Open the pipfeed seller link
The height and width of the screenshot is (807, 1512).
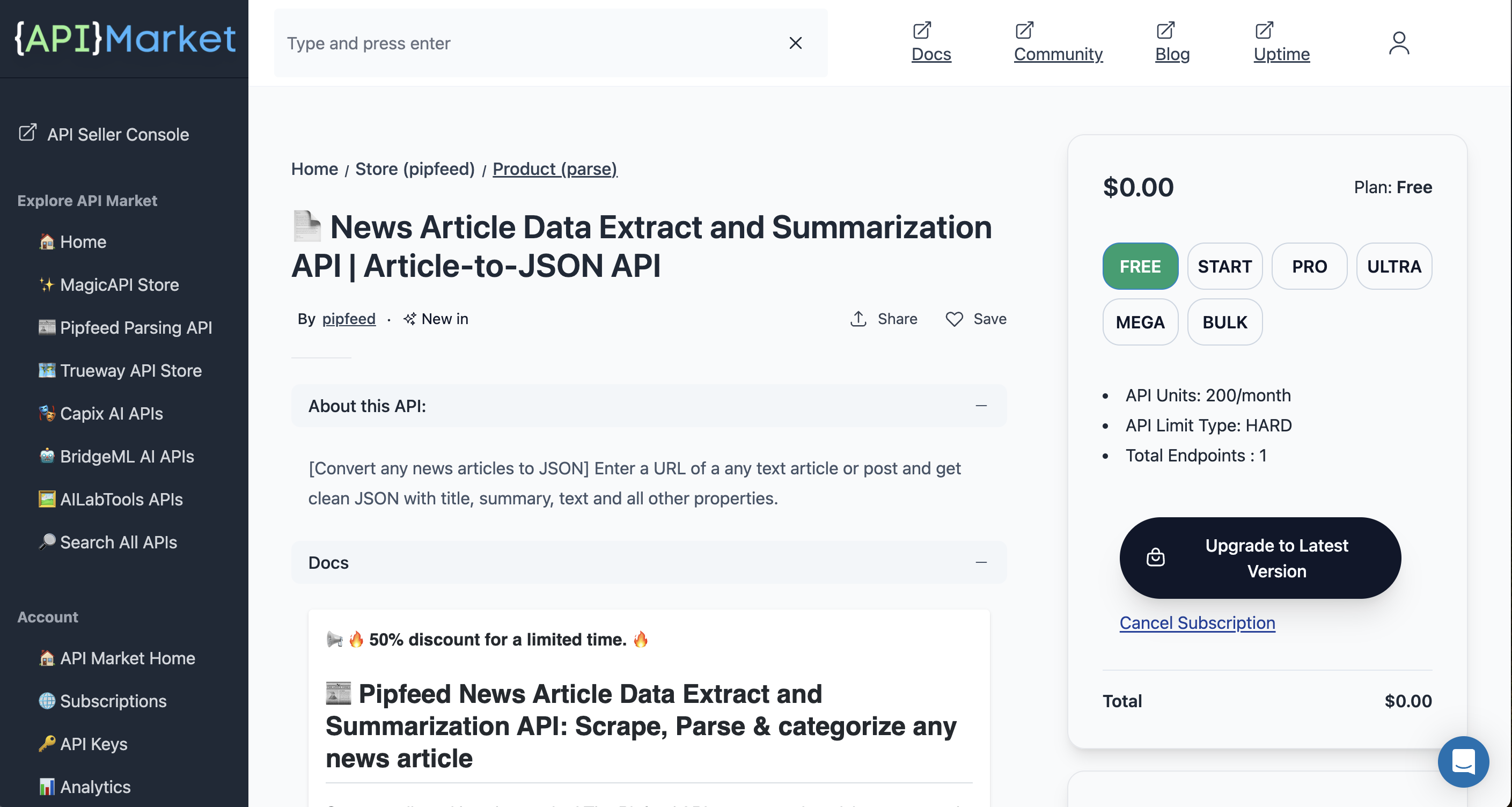tap(349, 319)
